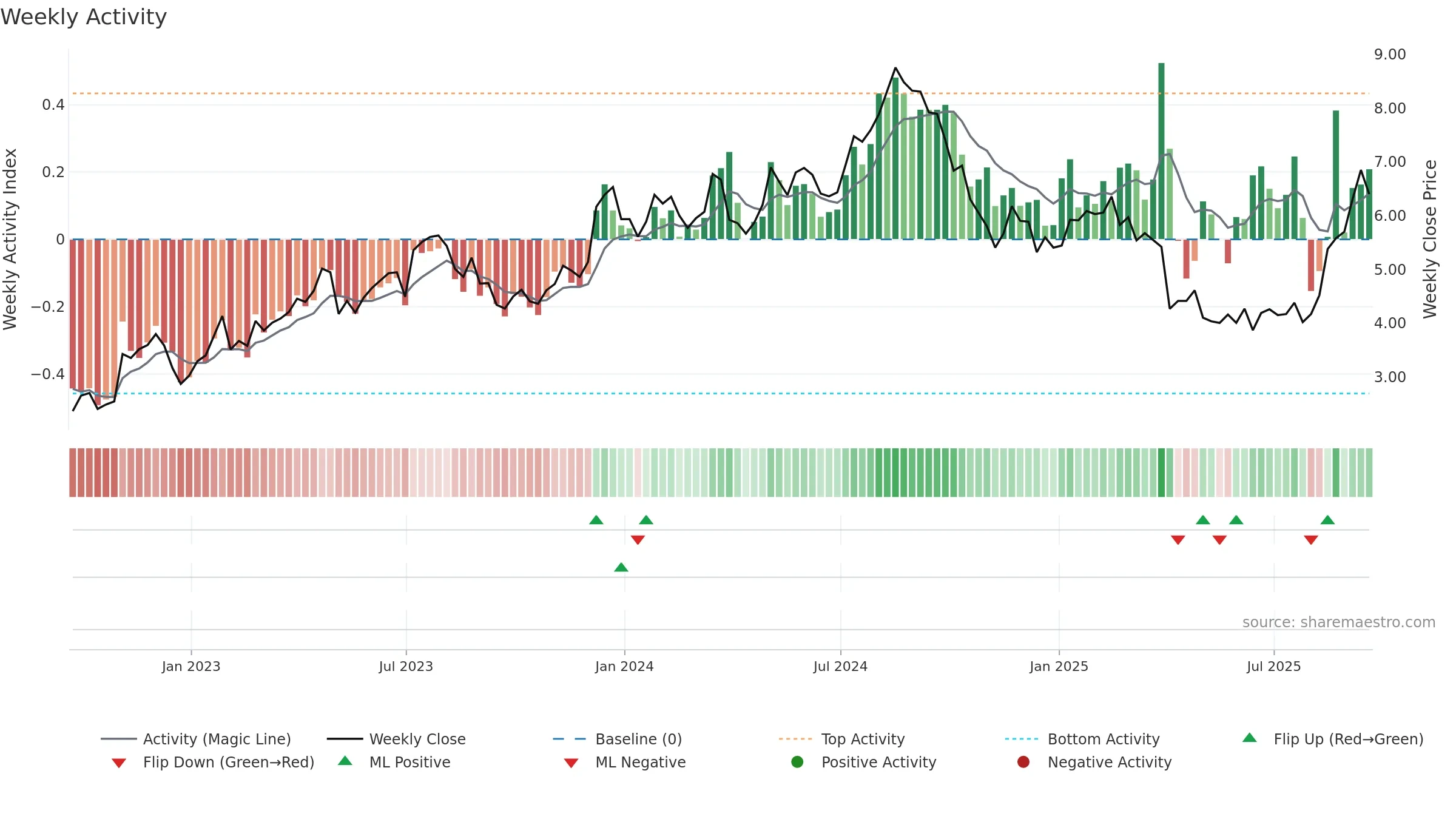This screenshot has height=819, width=1456.
Task: Click the red Flip Down legend triangle icon
Action: (x=119, y=763)
